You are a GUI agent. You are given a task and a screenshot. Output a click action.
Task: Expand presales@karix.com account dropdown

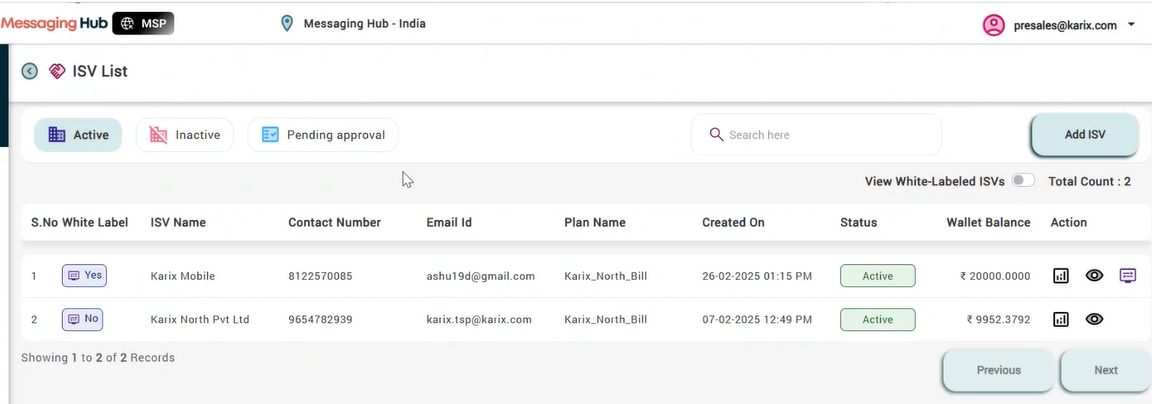pyautogui.click(x=1131, y=26)
